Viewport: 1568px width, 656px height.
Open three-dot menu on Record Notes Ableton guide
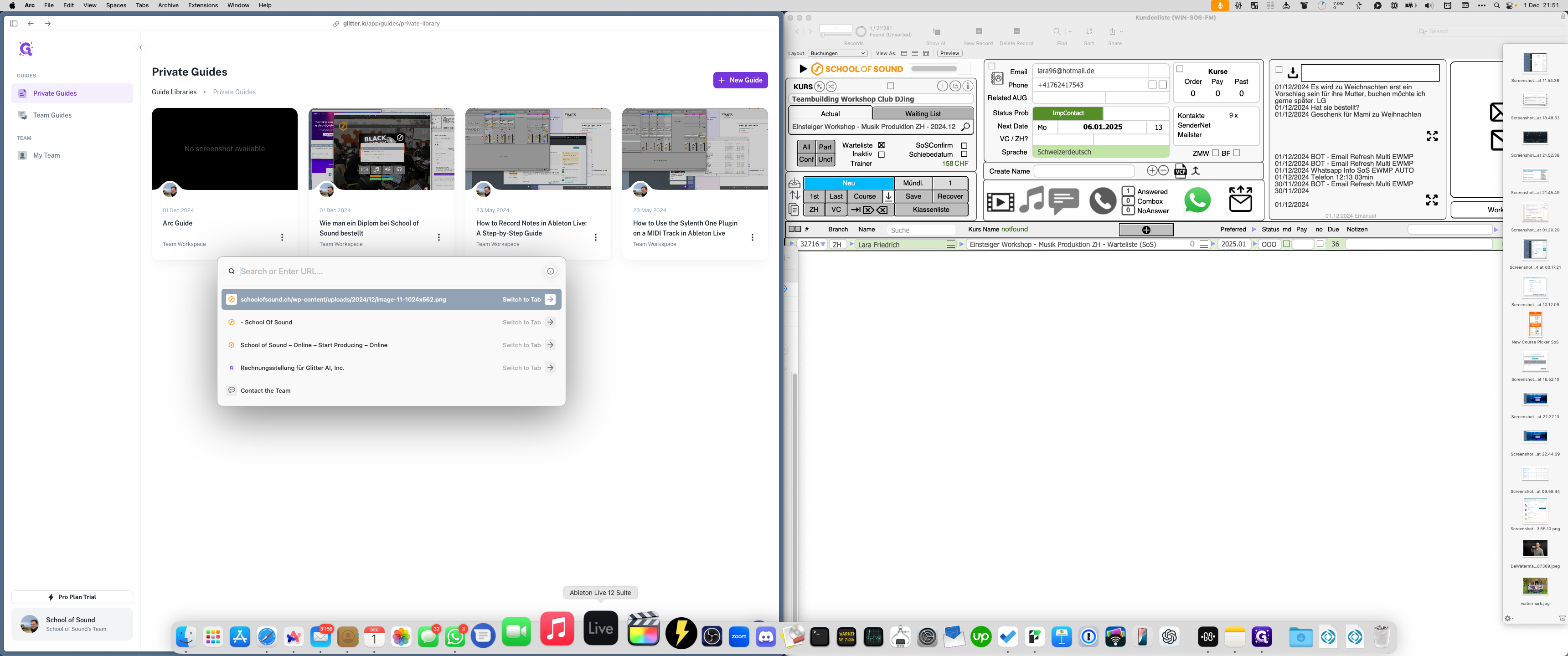pos(595,237)
